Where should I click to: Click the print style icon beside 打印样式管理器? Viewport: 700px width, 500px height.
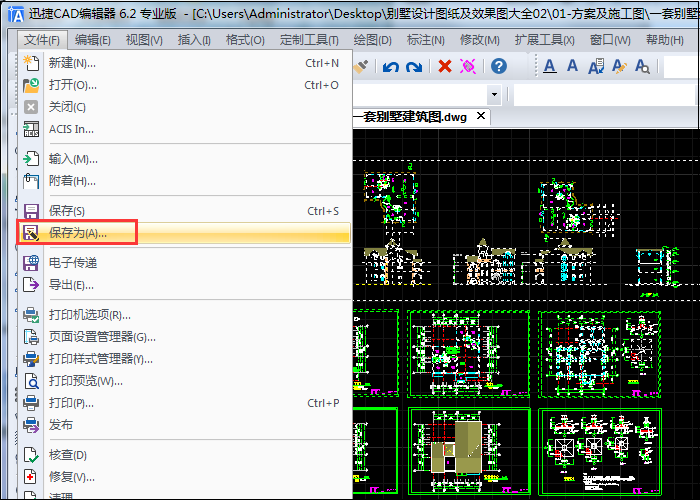[31, 359]
